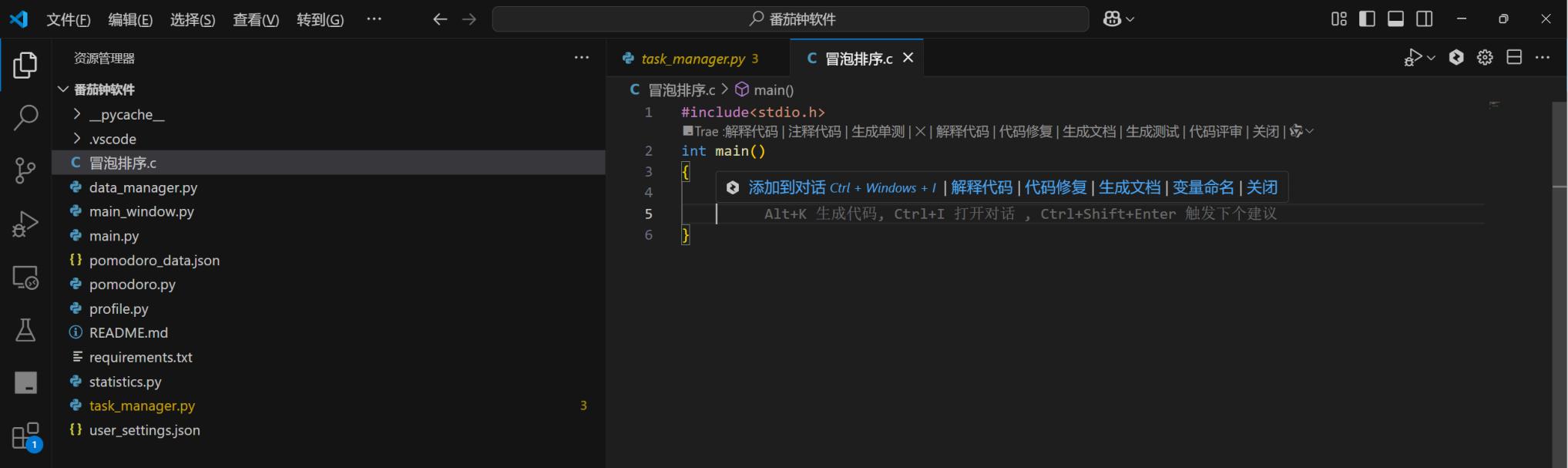
Task: Open the run button dropdown arrow
Action: (1432, 58)
